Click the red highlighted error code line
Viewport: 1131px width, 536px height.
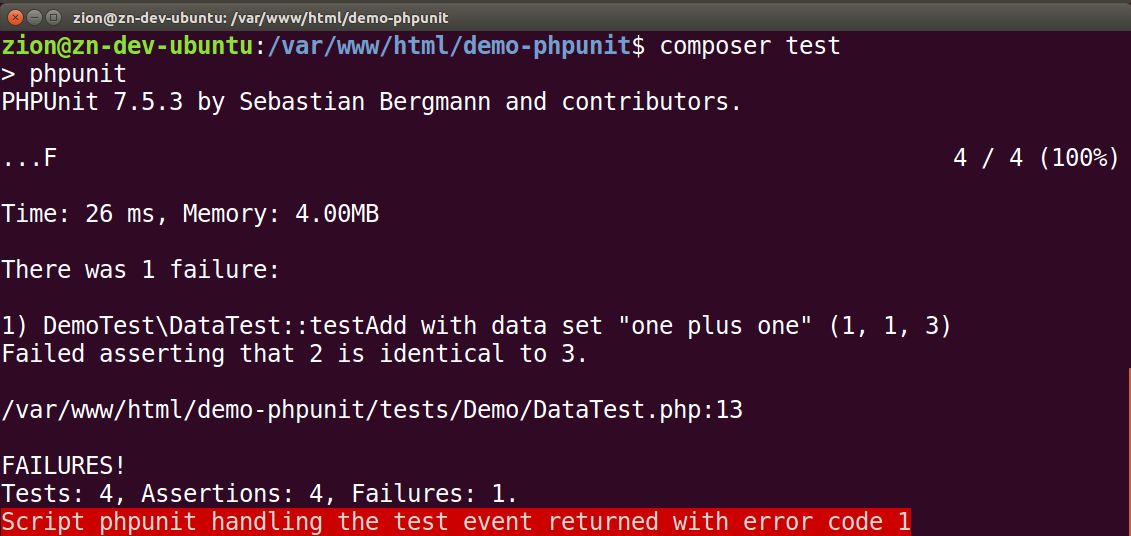coord(456,521)
